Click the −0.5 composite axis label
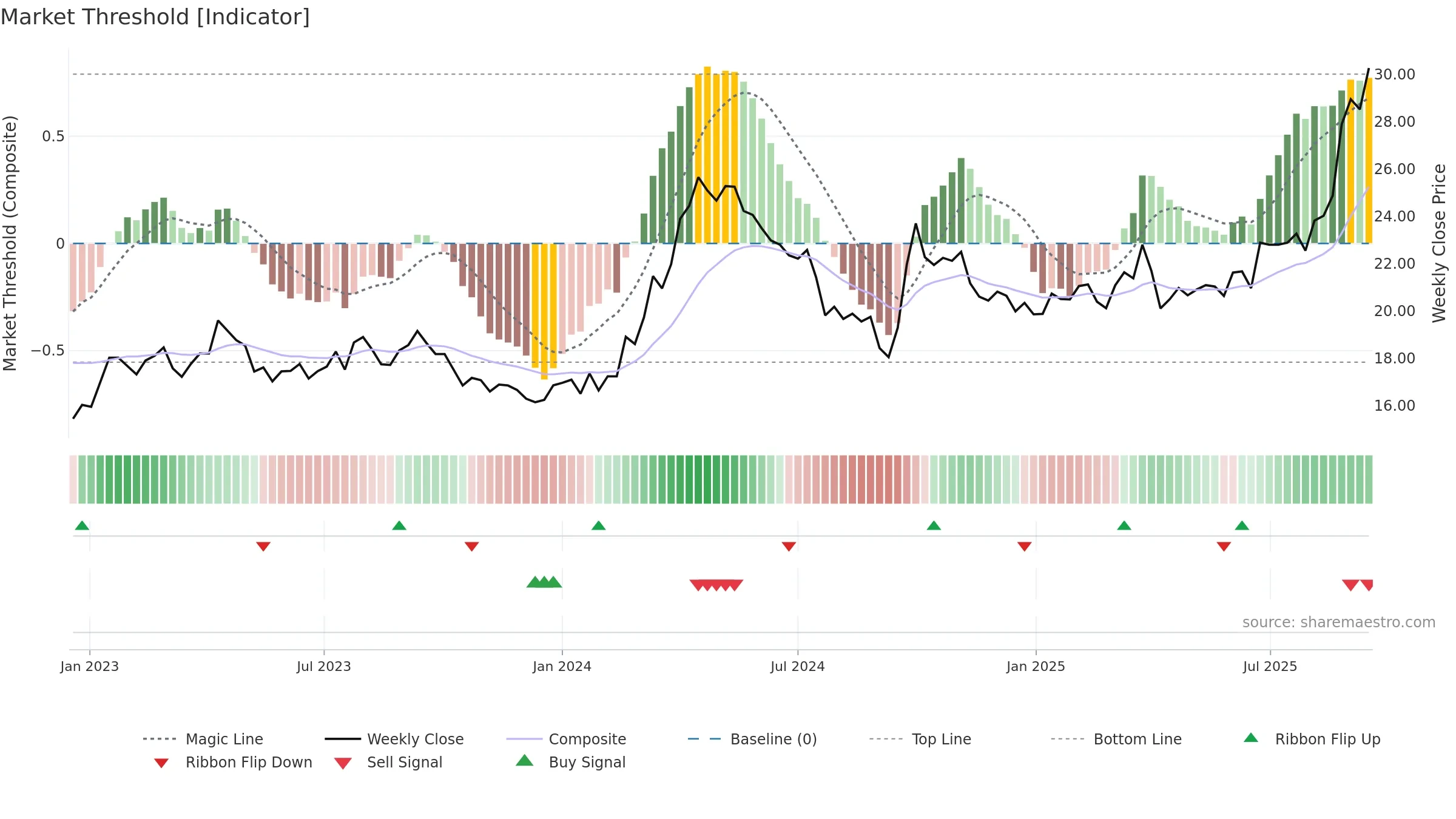Screen dimensions: 1456x819 tap(48, 351)
